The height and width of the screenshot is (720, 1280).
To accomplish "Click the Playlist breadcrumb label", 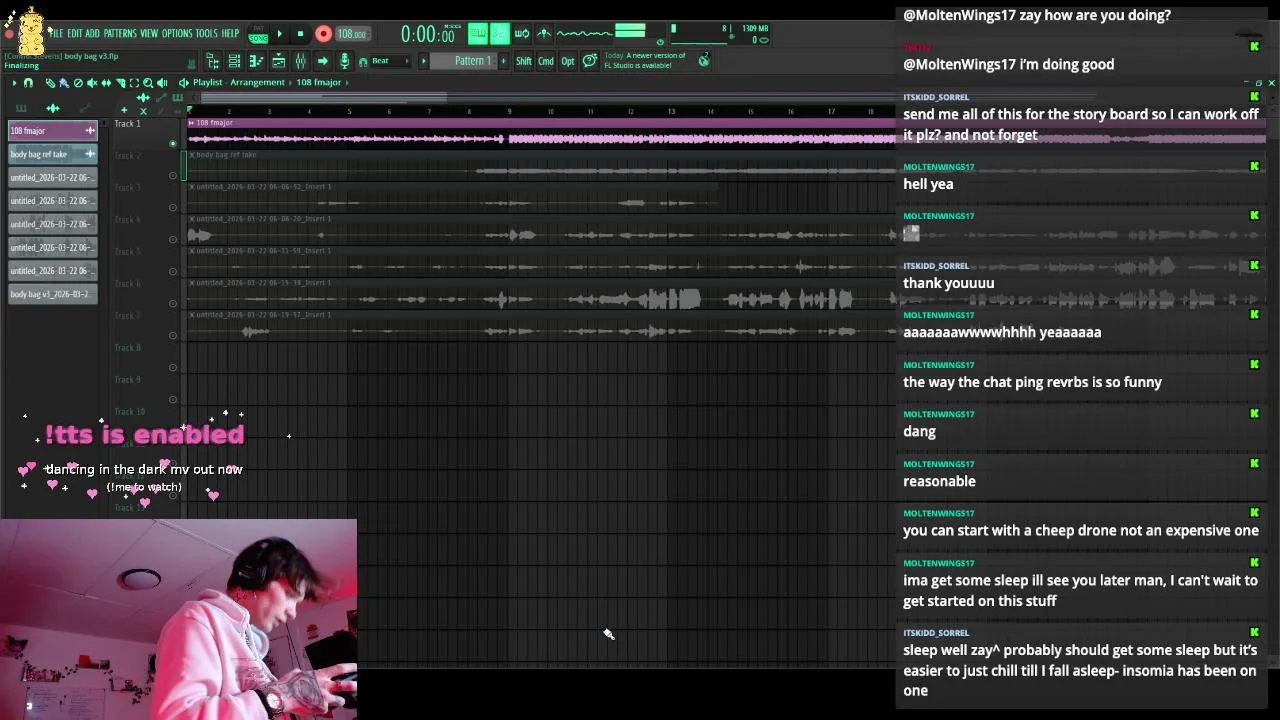I will pyautogui.click(x=208, y=83).
